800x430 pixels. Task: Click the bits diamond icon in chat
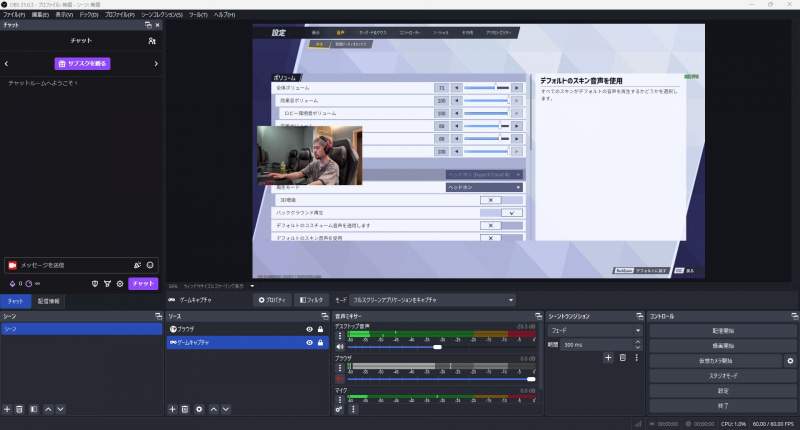(13, 284)
